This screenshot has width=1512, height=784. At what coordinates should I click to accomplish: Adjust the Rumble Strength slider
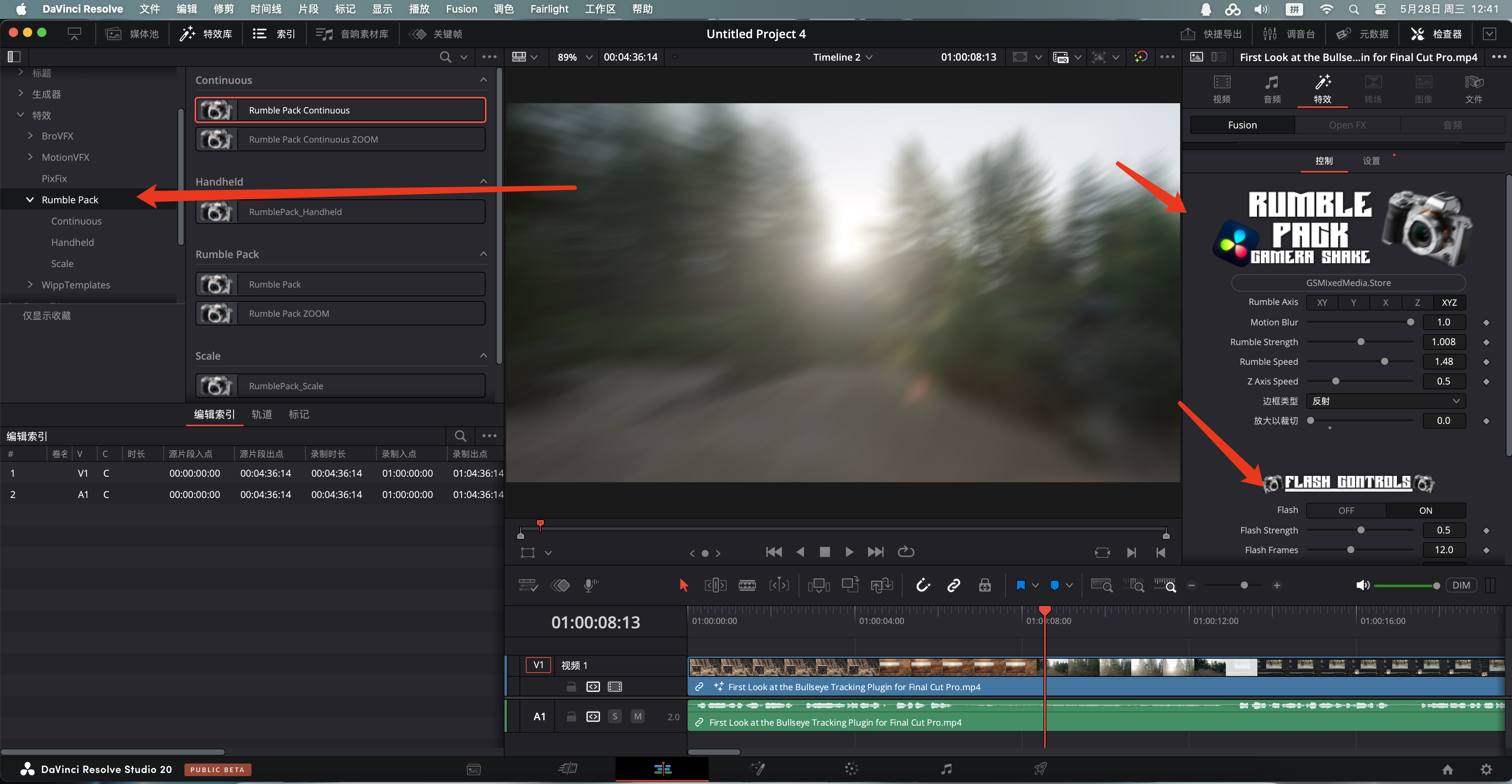[1360, 342]
